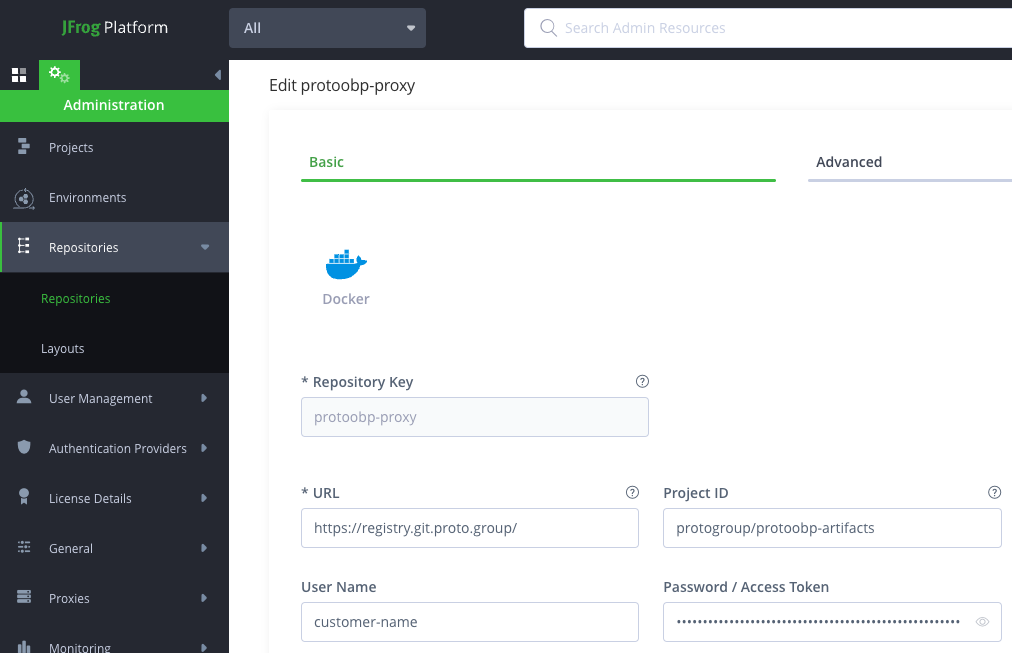Click into the Project ID field

click(833, 528)
